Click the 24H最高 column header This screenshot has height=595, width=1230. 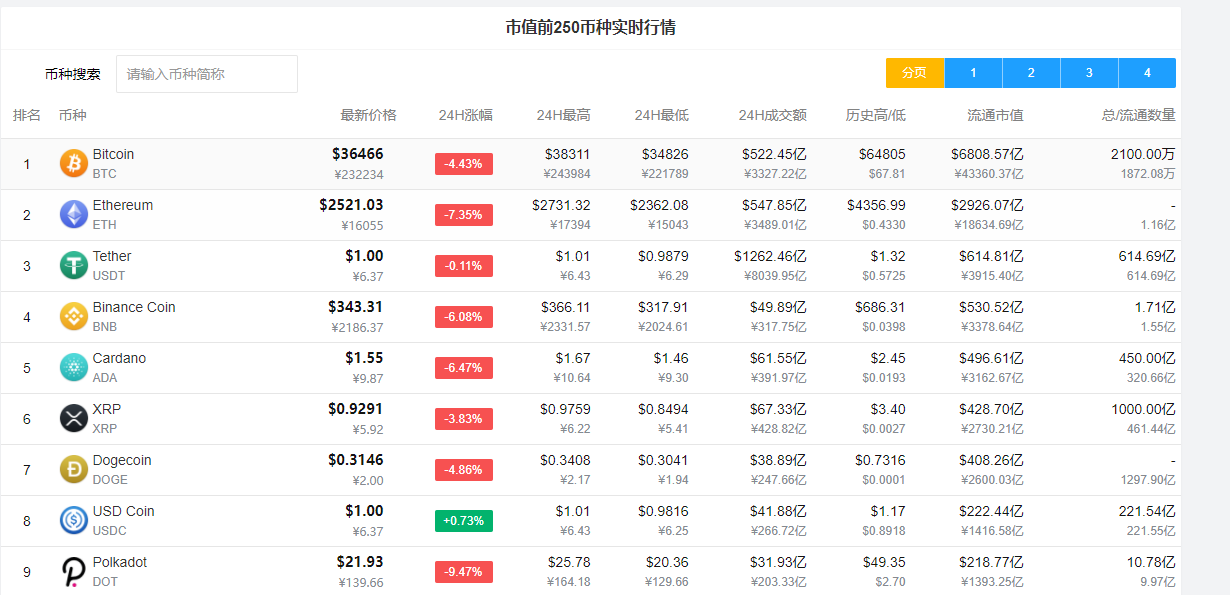[563, 115]
